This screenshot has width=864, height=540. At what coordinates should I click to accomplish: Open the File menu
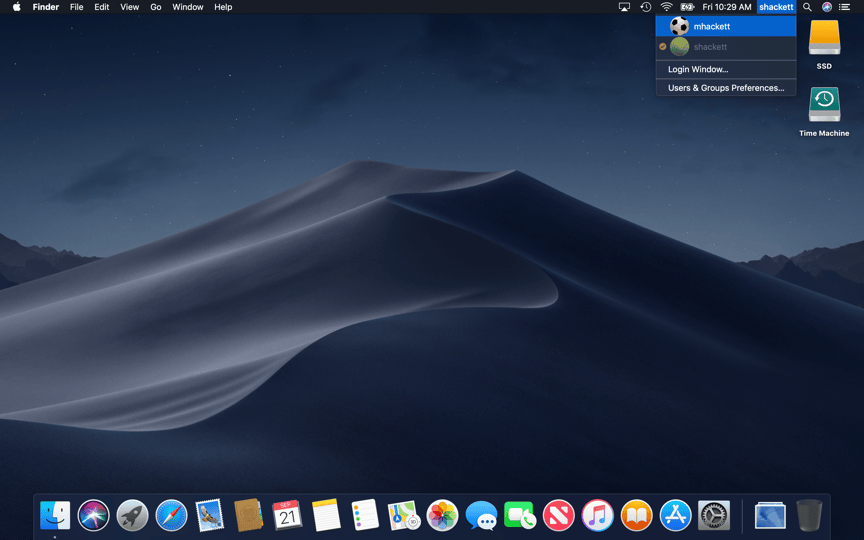pos(77,7)
